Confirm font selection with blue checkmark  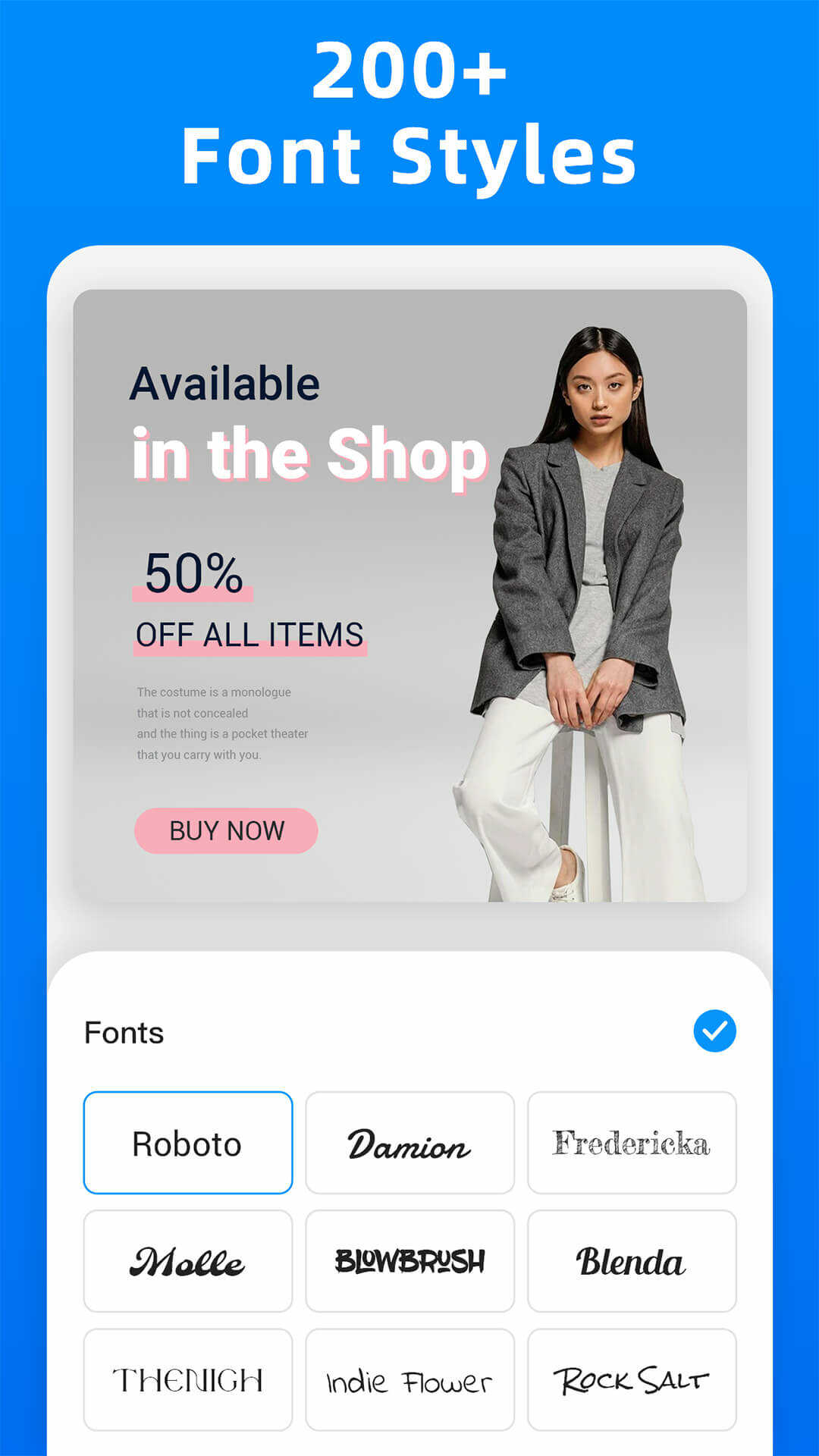point(714,1031)
